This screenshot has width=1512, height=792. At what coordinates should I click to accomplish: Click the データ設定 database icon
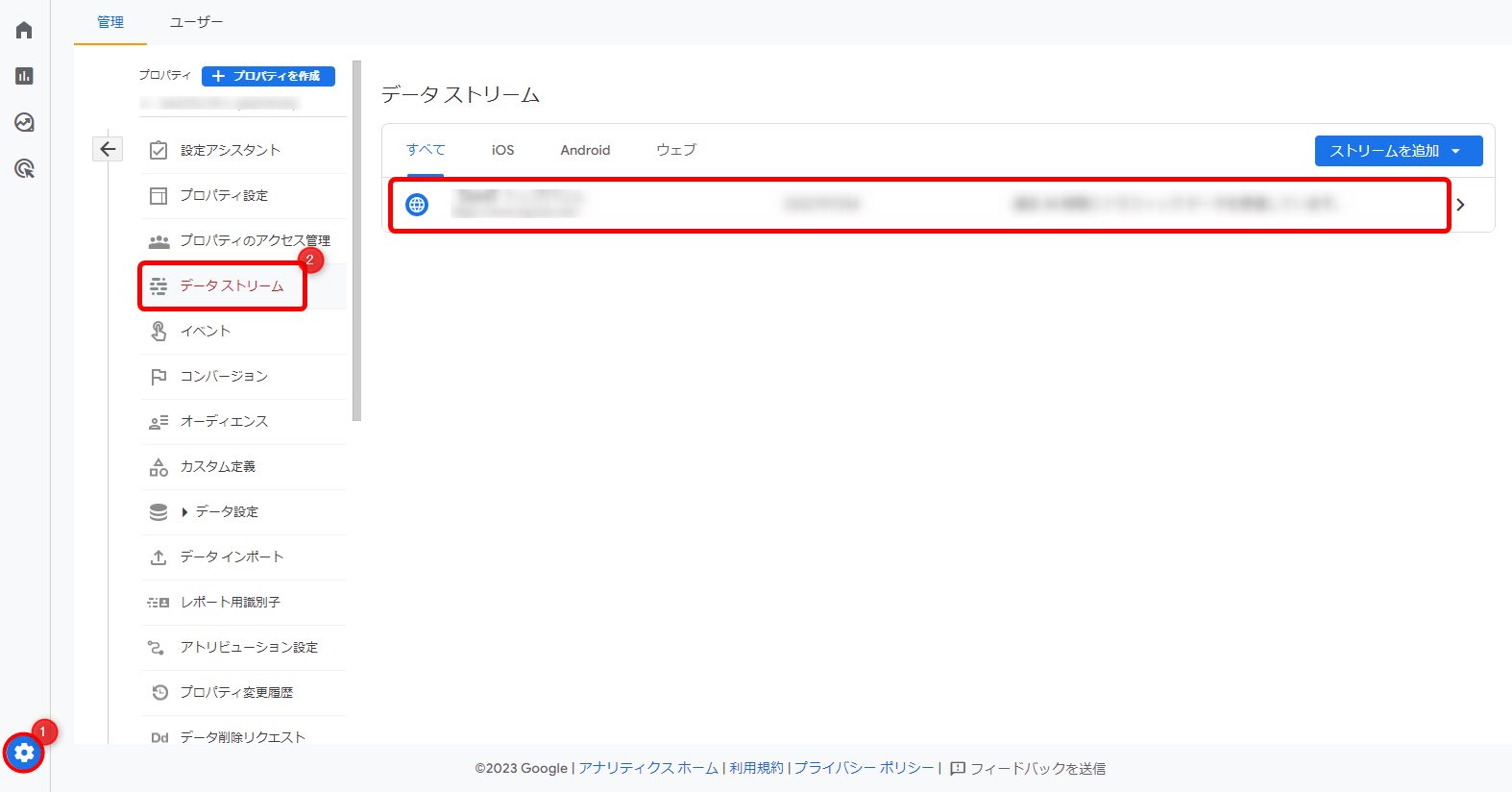(x=159, y=512)
